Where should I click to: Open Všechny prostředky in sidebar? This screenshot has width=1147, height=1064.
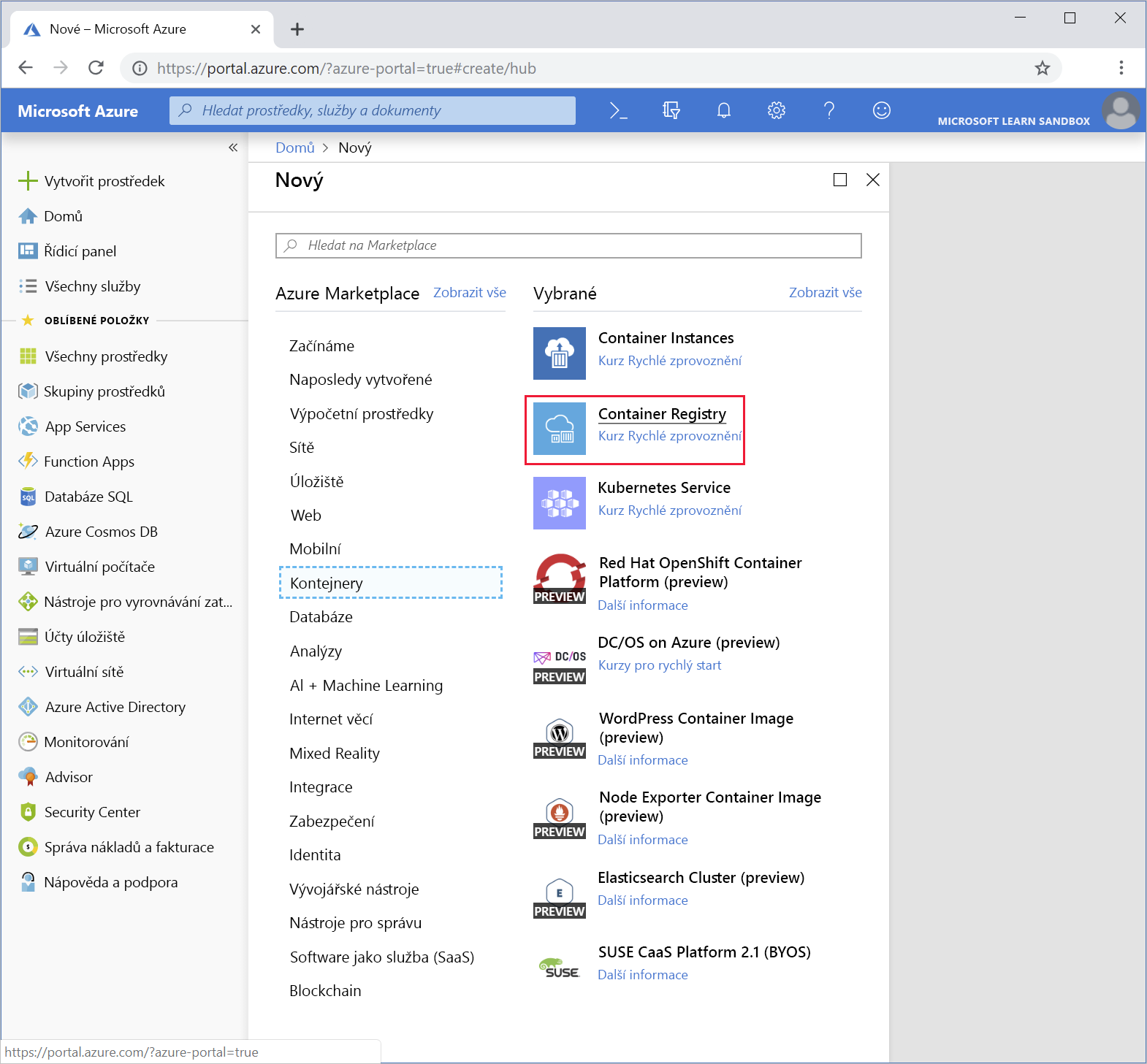93,356
